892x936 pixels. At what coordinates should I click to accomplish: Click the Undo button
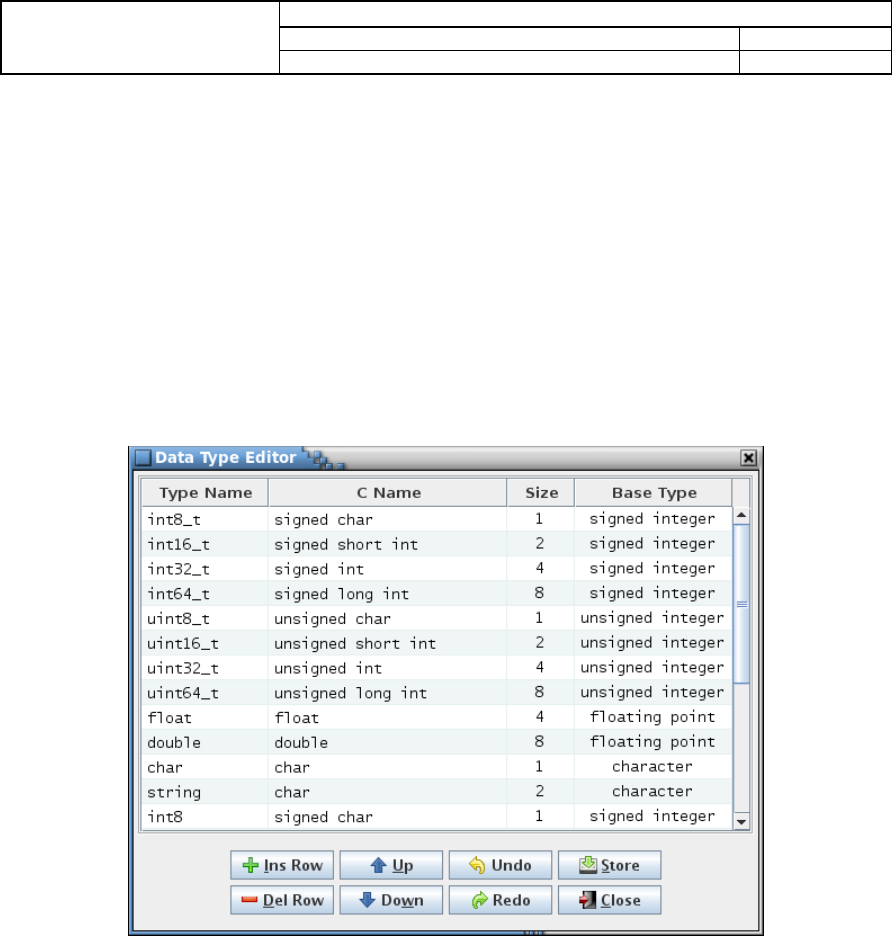(500, 865)
